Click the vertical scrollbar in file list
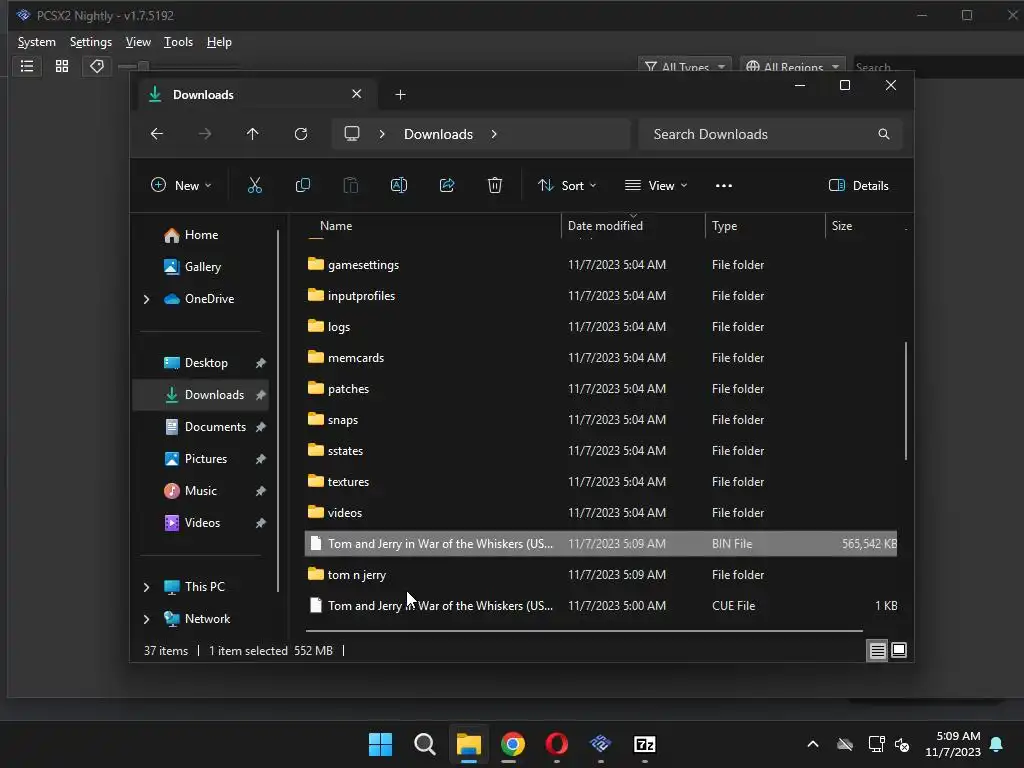Viewport: 1024px width, 768px height. [906, 400]
